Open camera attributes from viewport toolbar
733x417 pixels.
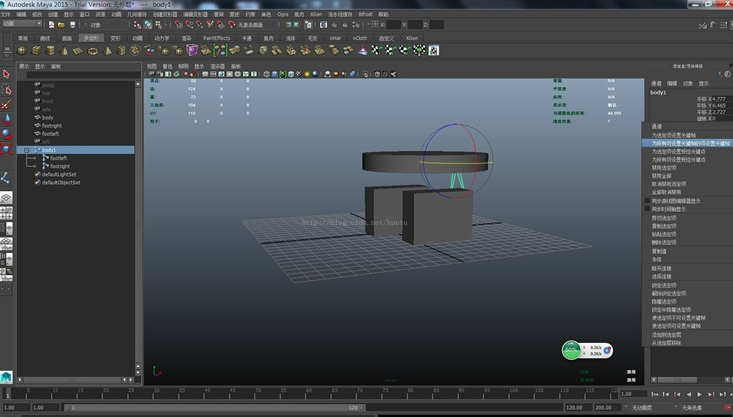158,74
